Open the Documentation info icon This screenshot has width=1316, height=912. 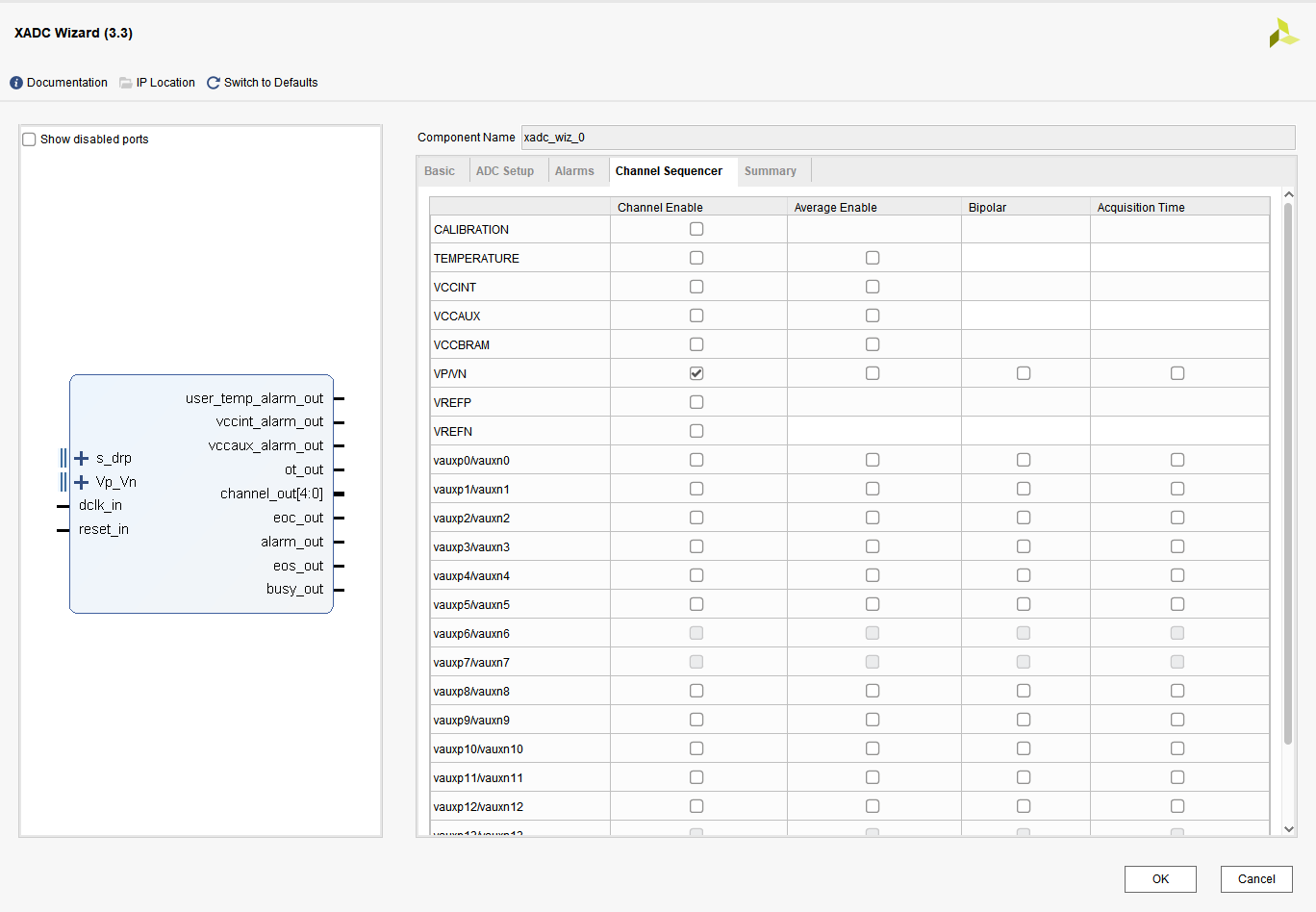click(16, 83)
